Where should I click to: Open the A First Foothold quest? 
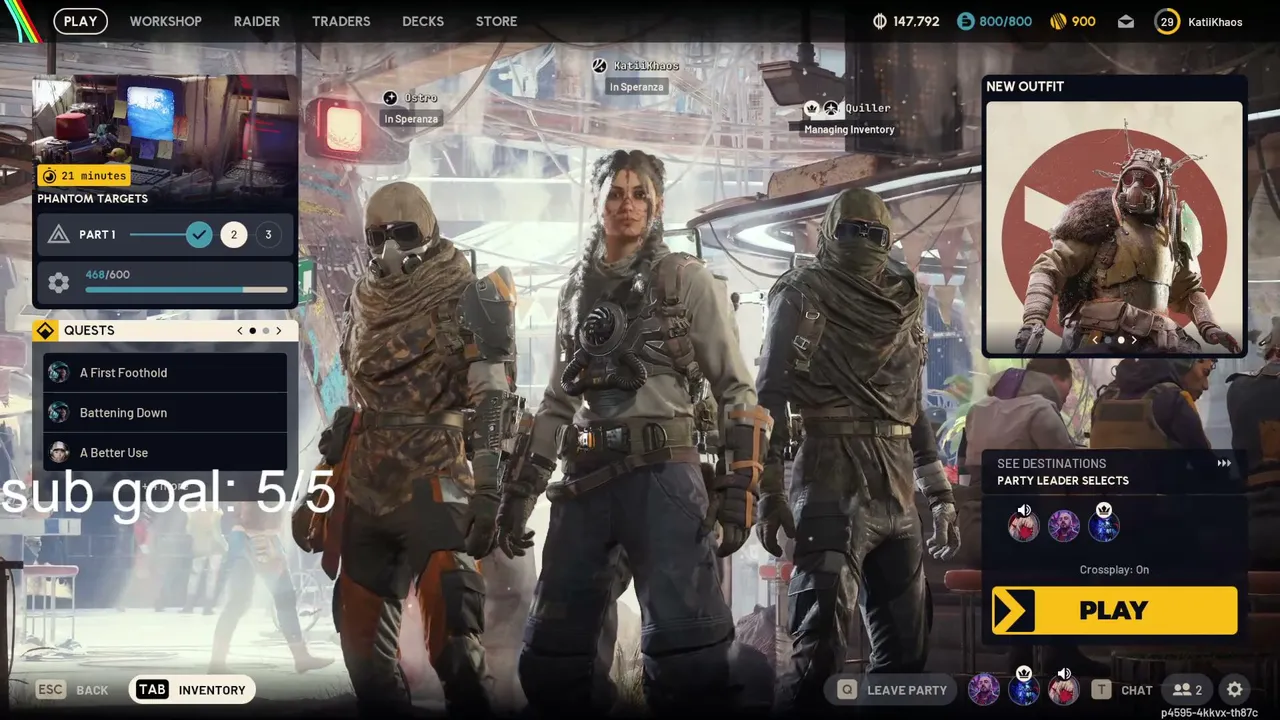[165, 373]
